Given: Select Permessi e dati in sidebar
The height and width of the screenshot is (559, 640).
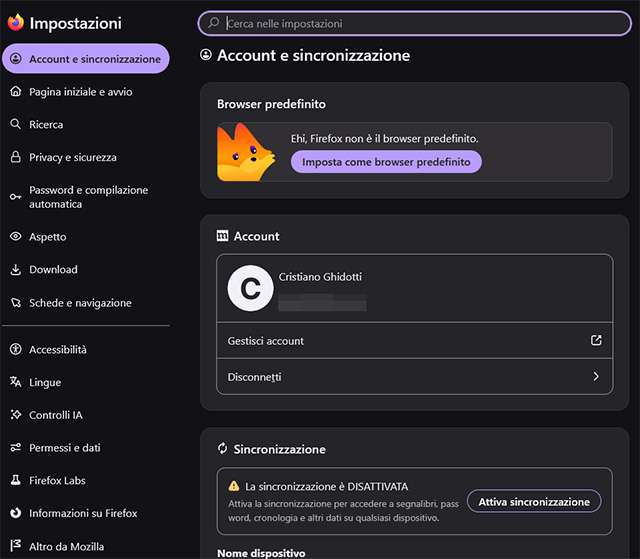Looking at the screenshot, I should (x=85, y=448).
